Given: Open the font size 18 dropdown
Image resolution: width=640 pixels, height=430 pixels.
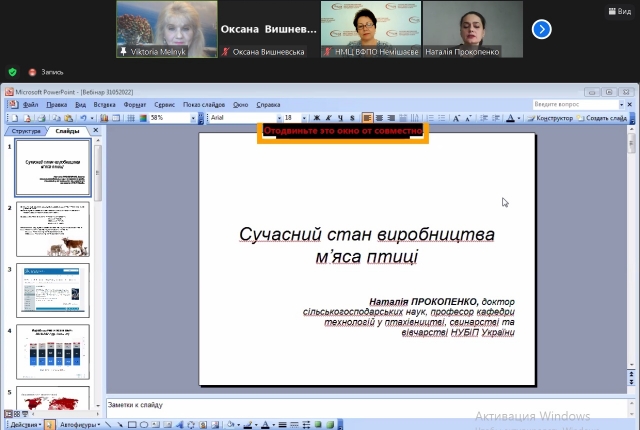Looking at the screenshot, I should [x=304, y=118].
